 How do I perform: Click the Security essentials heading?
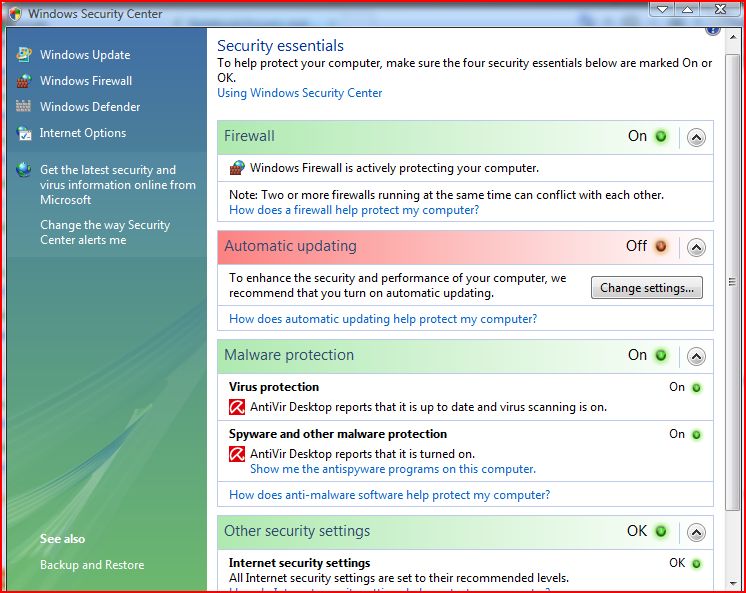click(280, 46)
